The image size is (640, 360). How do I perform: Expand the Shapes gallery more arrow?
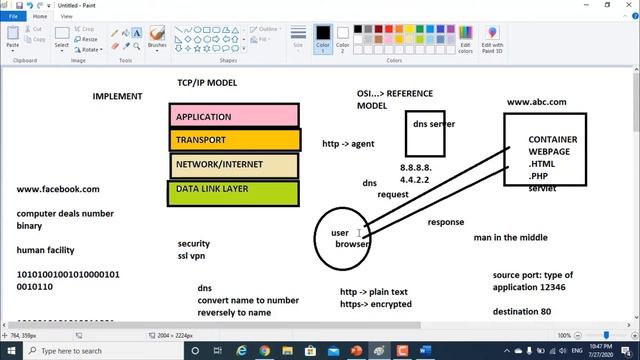click(x=244, y=49)
